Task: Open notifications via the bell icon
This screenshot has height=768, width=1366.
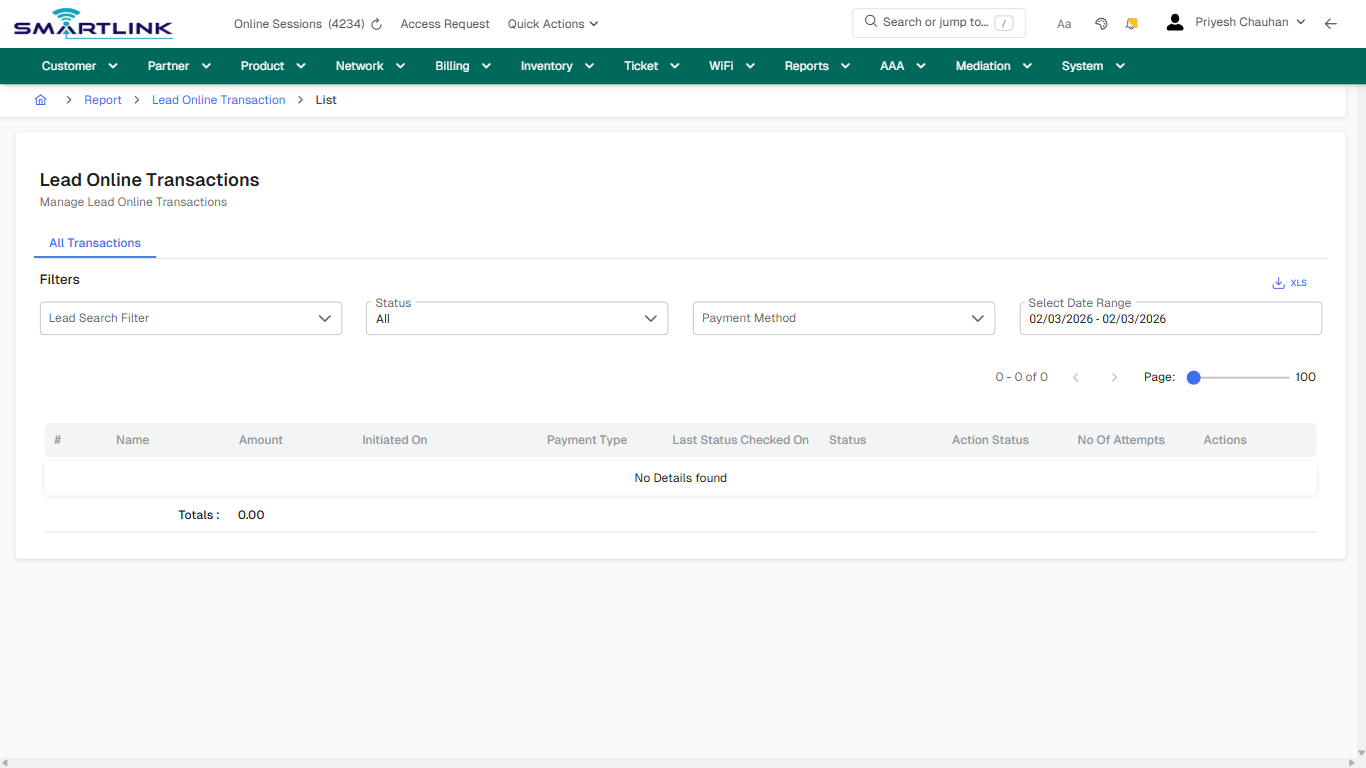Action: [x=1131, y=22]
